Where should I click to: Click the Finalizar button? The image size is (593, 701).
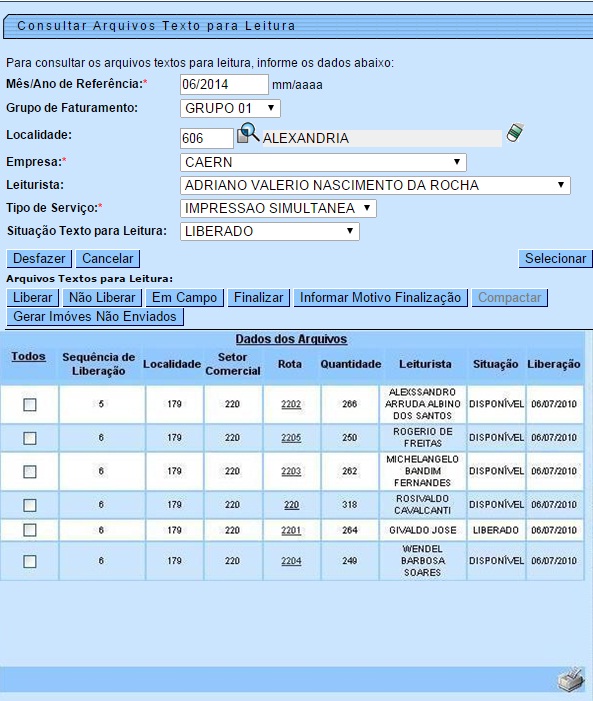[x=258, y=298]
